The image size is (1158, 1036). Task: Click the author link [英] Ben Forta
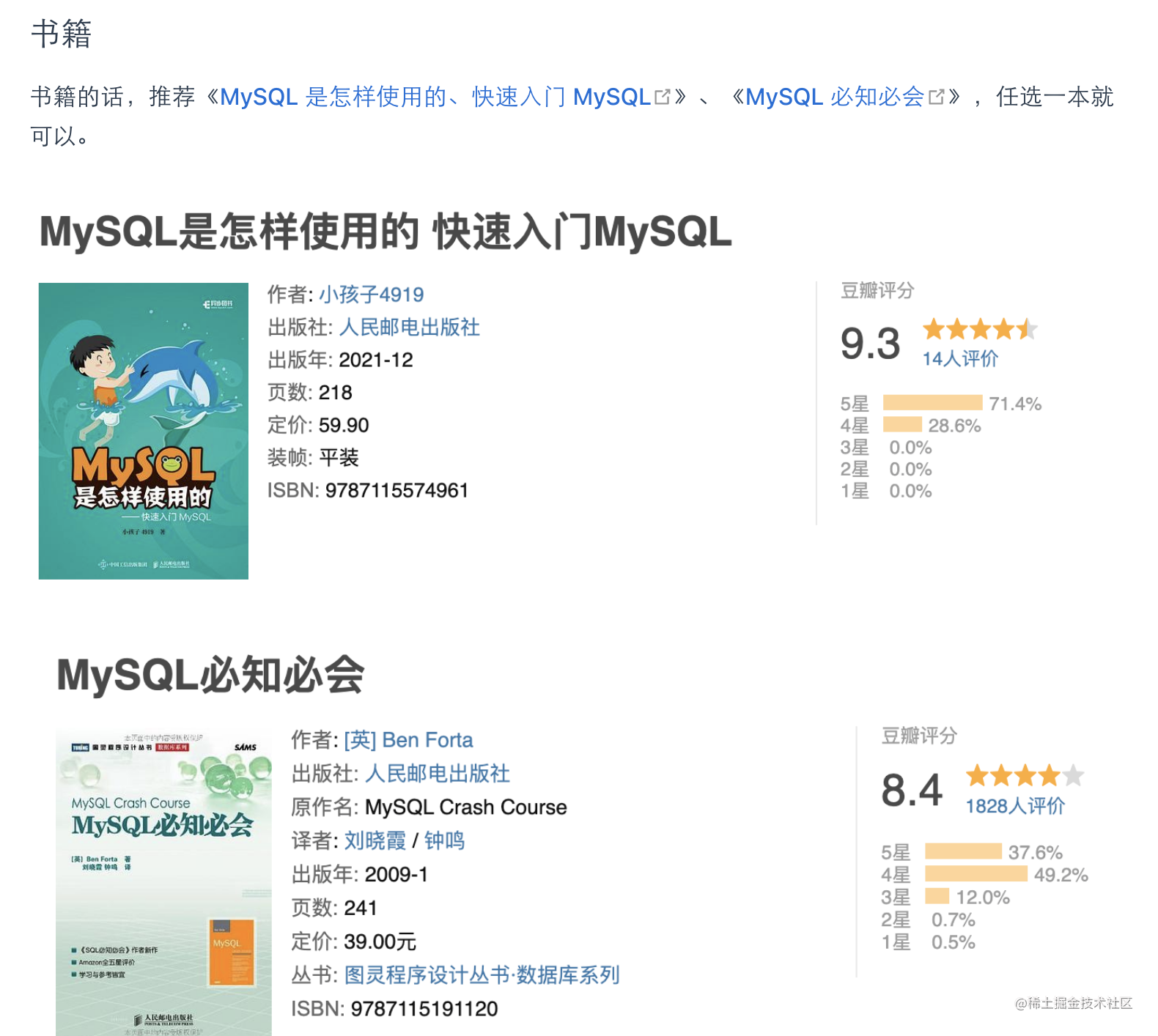click(408, 740)
